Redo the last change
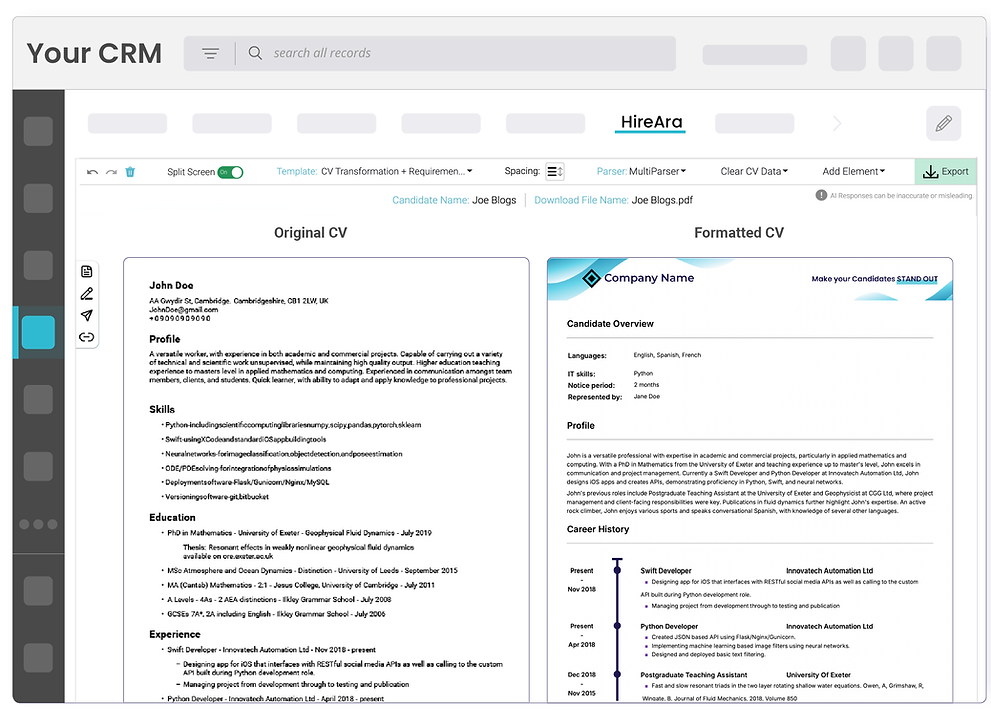The image size is (991, 727). [x=111, y=172]
